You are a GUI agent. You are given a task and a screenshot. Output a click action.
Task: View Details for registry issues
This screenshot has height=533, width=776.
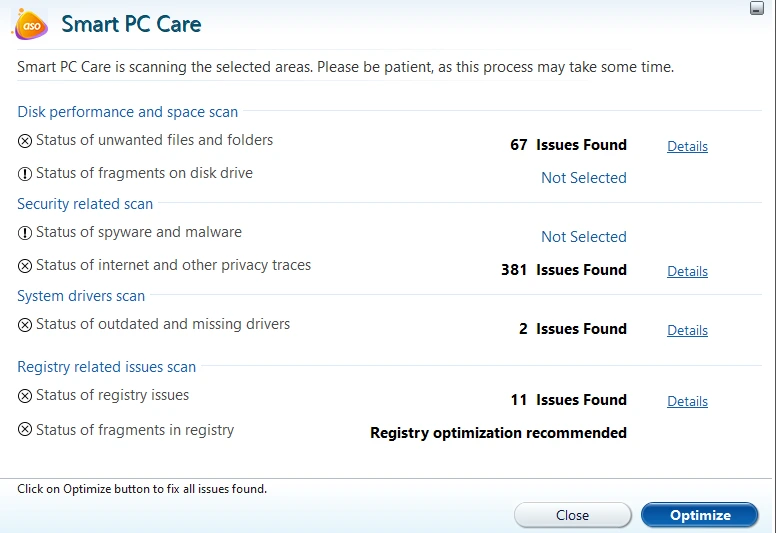687,401
